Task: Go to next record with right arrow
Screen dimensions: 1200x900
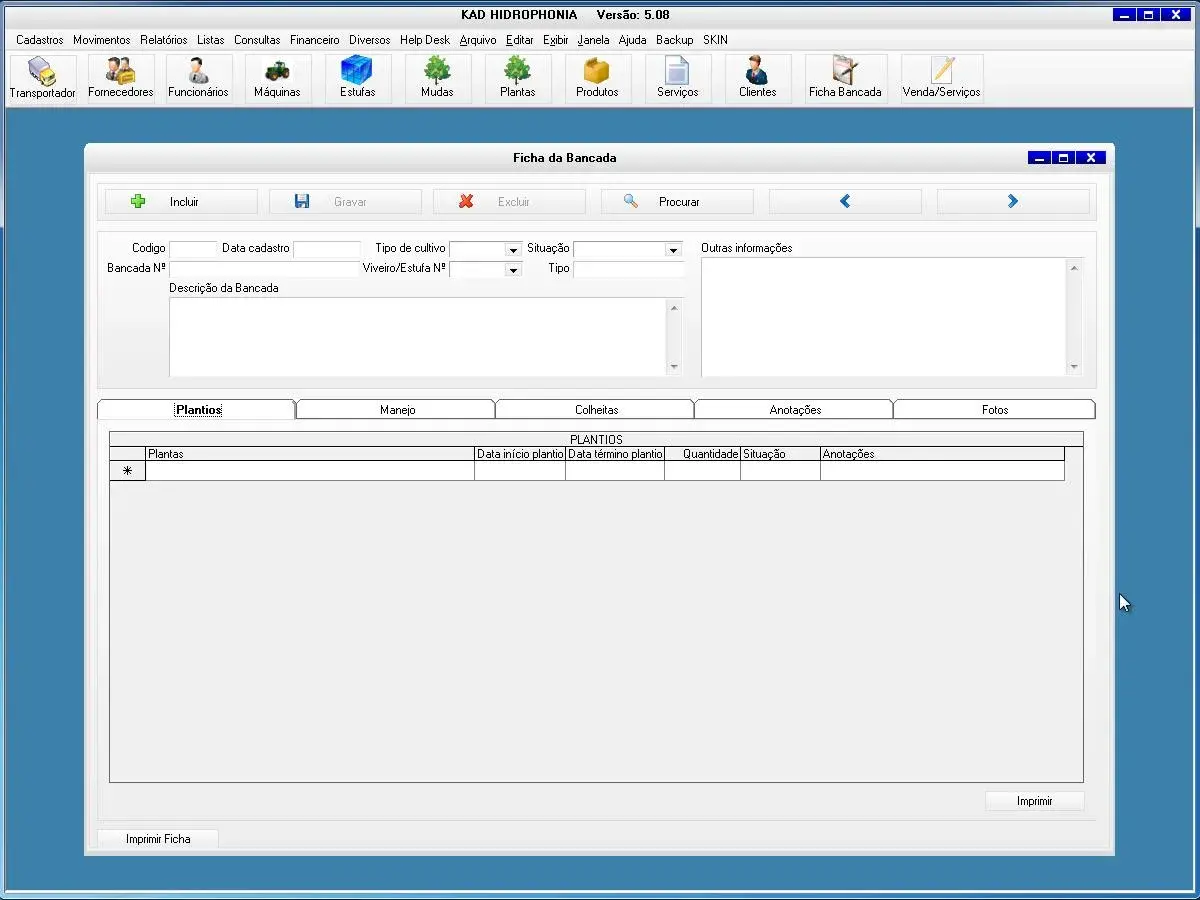Action: tap(1012, 202)
